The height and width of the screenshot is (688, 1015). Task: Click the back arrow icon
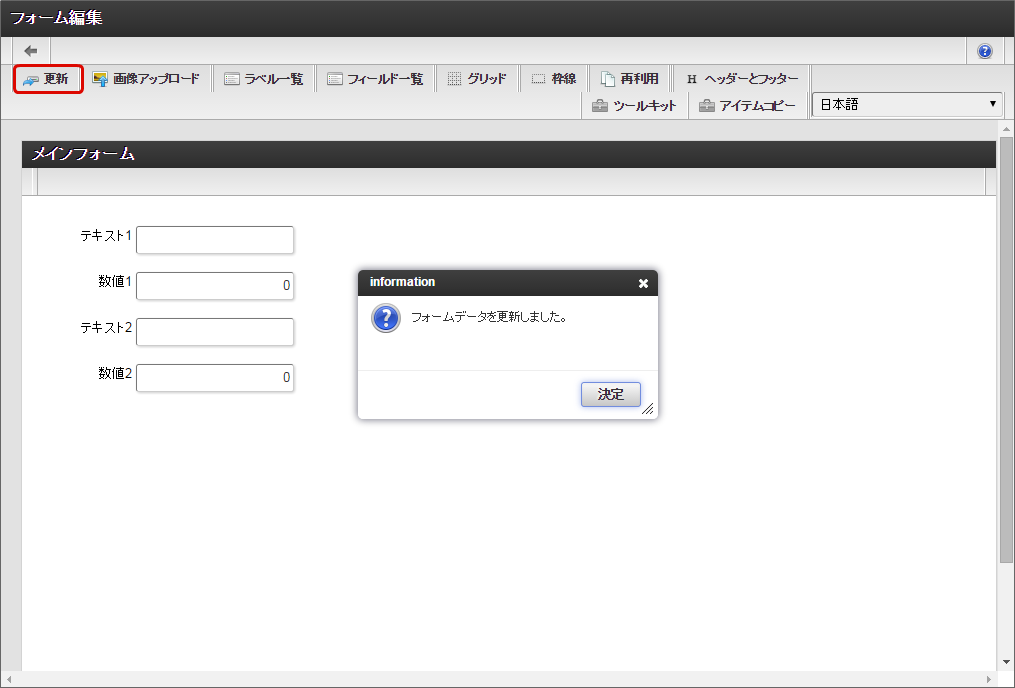pyautogui.click(x=31, y=51)
